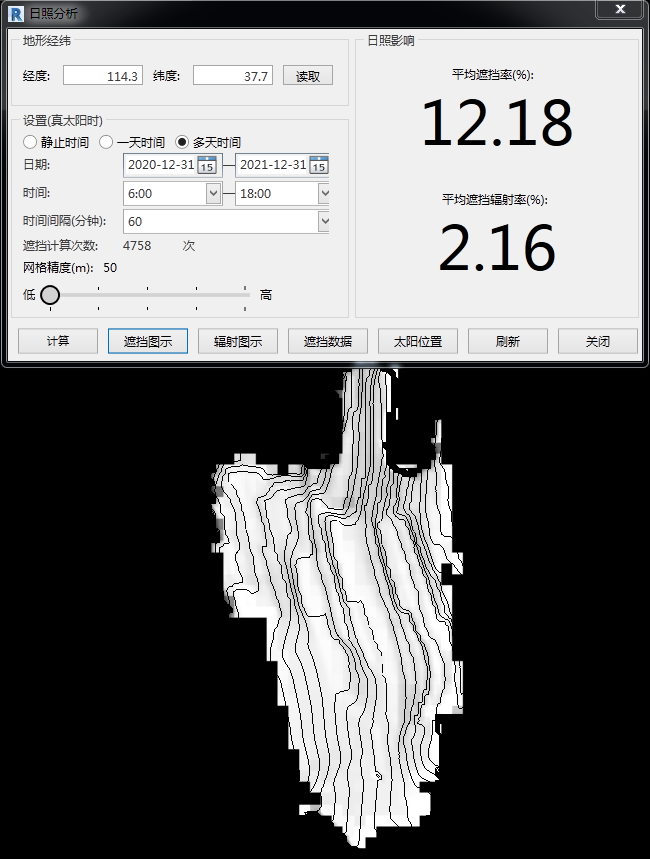Click the 网格精度 value 50
650x859 pixels.
[110, 268]
